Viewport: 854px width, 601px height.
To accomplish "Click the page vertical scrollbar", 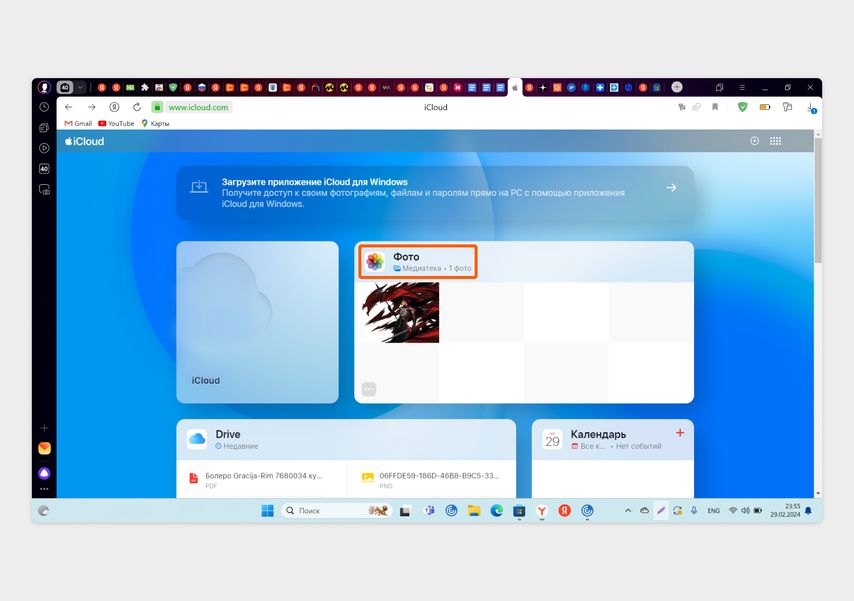I will (x=818, y=200).
